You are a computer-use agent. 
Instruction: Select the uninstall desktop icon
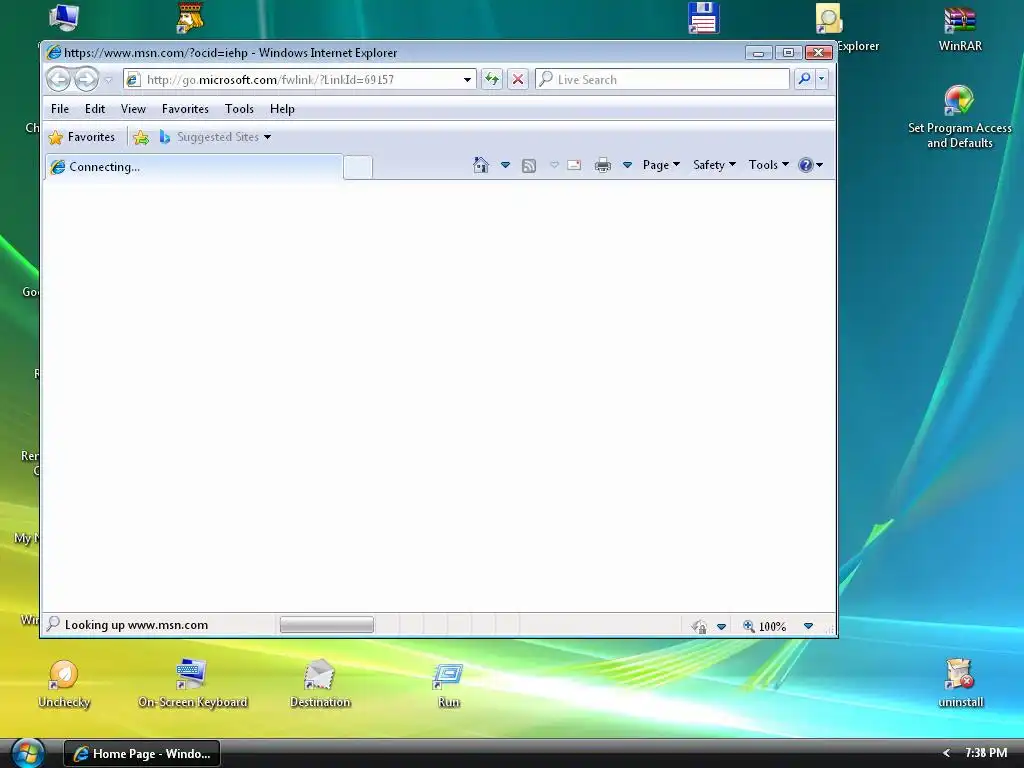pyautogui.click(x=960, y=683)
